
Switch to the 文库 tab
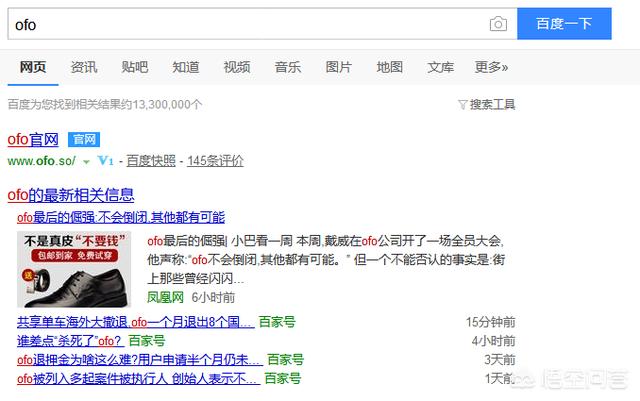(440, 67)
